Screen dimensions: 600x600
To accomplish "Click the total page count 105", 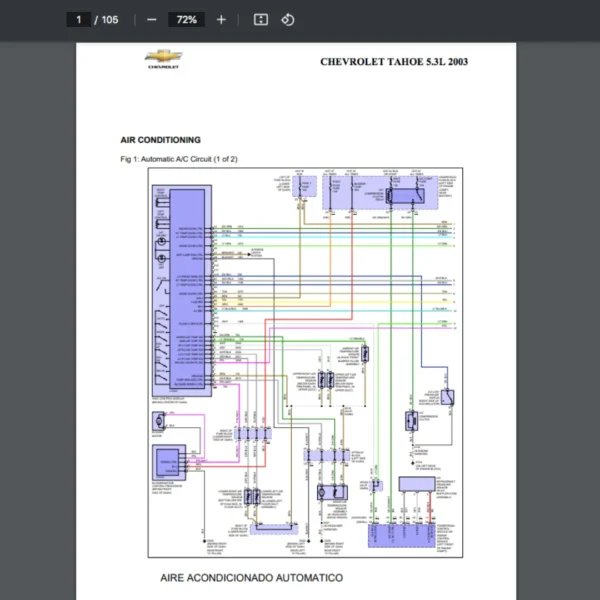I will [108, 19].
